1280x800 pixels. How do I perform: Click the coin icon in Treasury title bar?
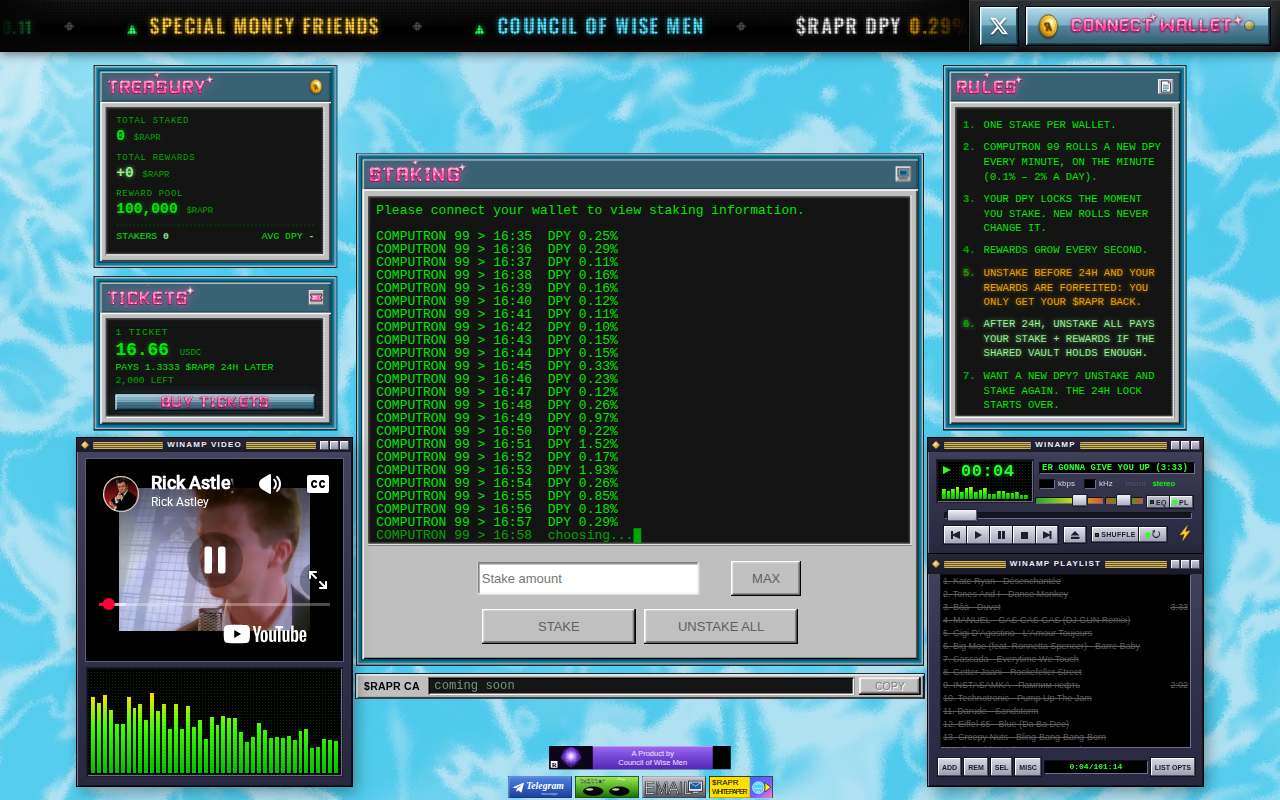tap(316, 87)
